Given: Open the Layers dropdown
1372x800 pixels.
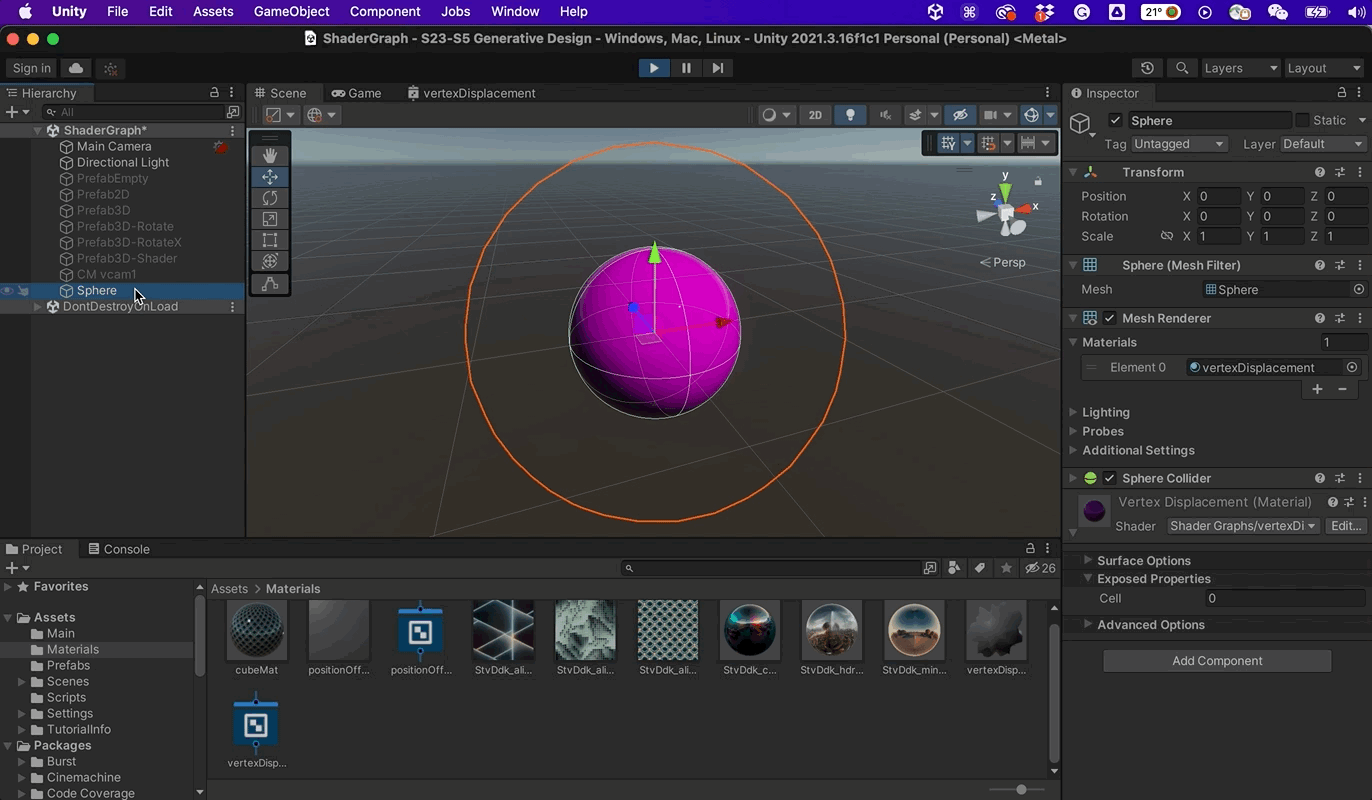Looking at the screenshot, I should (1240, 68).
